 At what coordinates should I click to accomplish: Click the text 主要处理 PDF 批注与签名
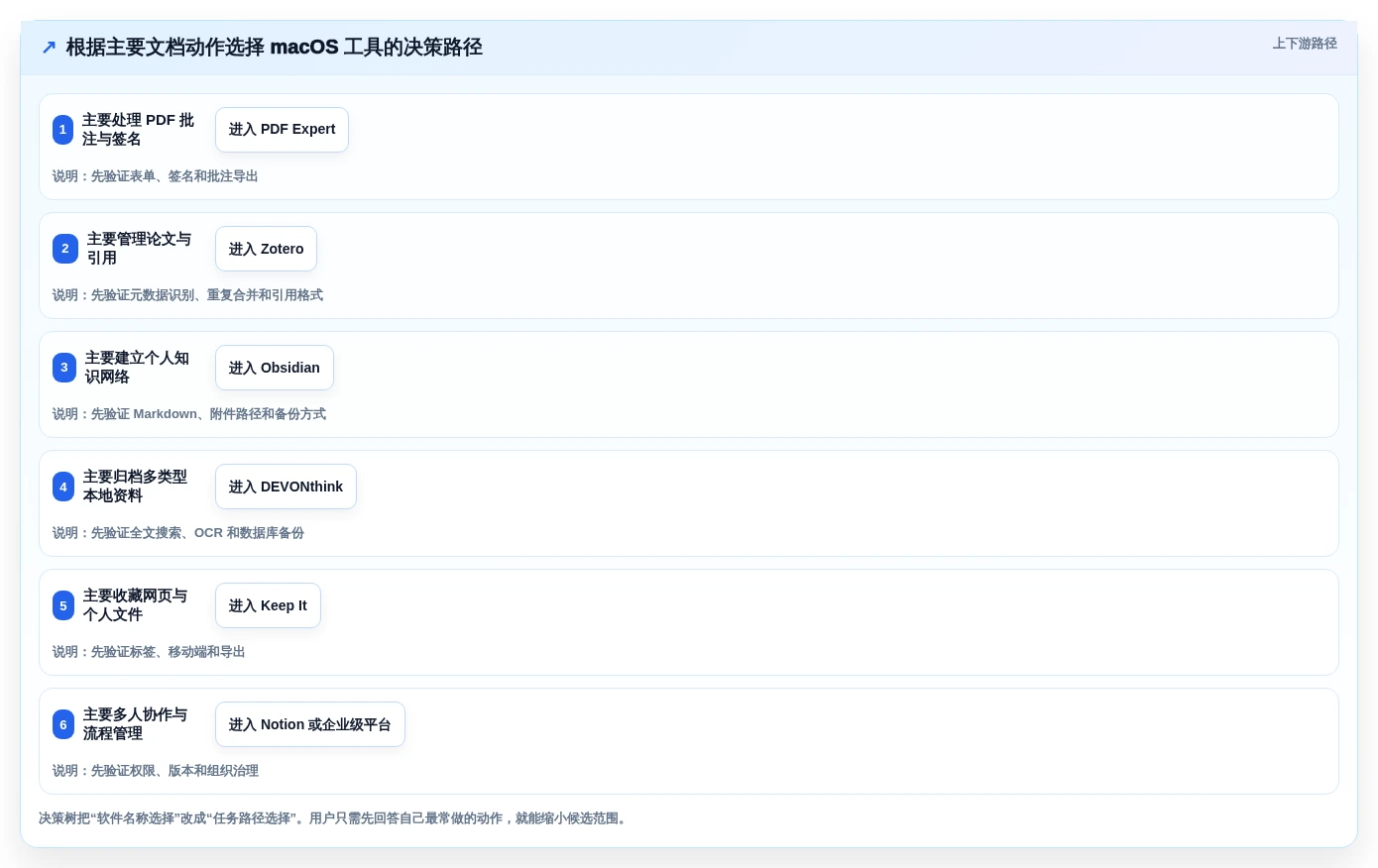tap(139, 130)
